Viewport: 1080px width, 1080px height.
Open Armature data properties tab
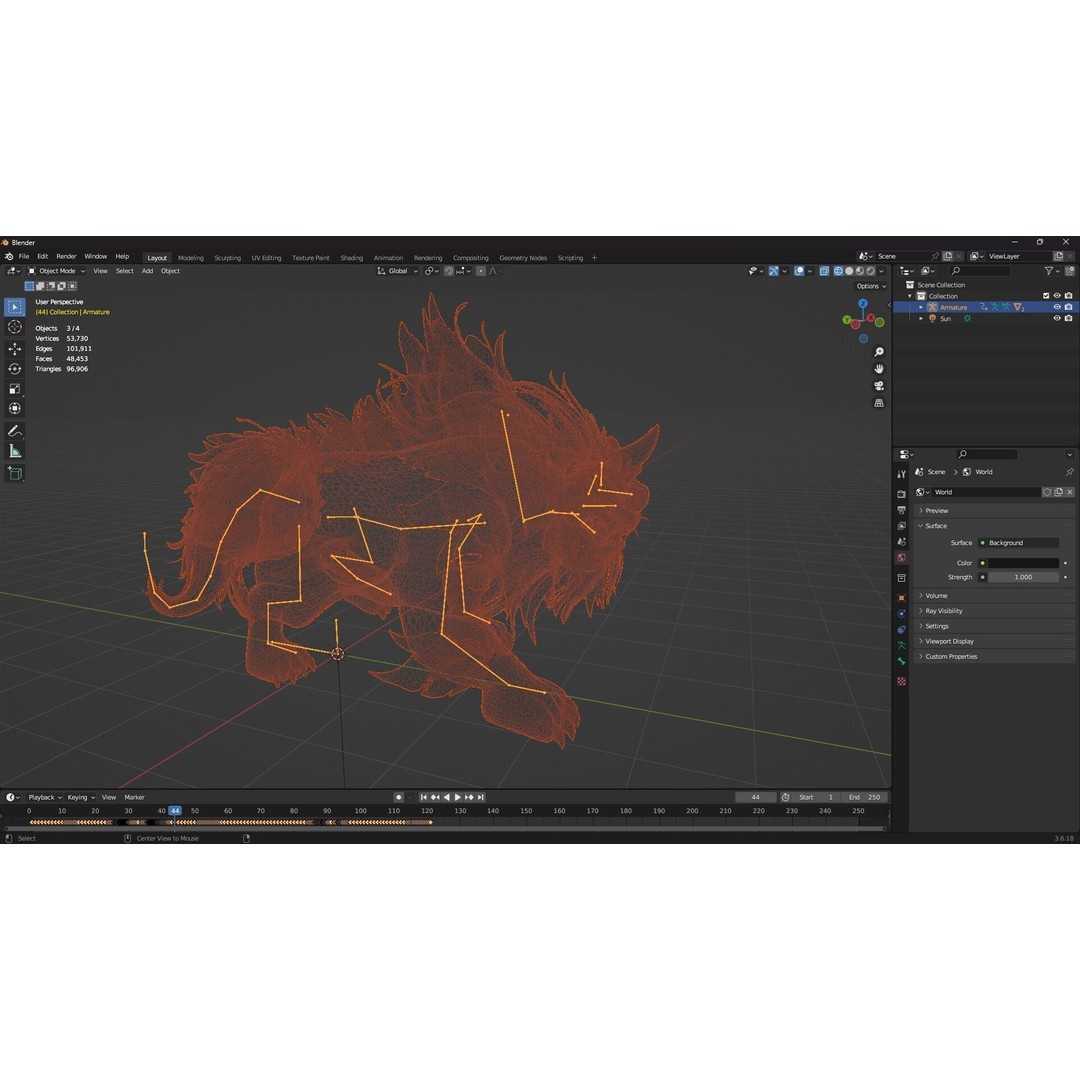click(x=901, y=645)
